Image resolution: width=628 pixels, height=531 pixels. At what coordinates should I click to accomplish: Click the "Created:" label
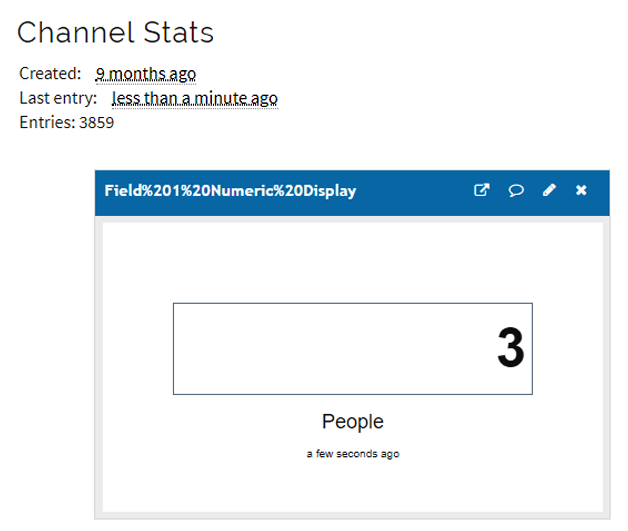pos(50,73)
